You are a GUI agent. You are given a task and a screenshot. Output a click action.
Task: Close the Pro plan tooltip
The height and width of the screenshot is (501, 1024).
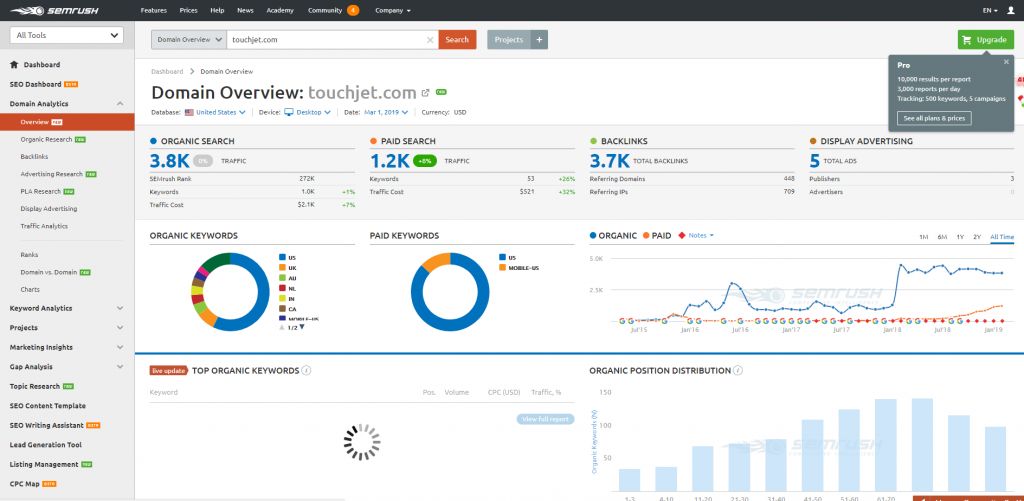coord(1006,62)
